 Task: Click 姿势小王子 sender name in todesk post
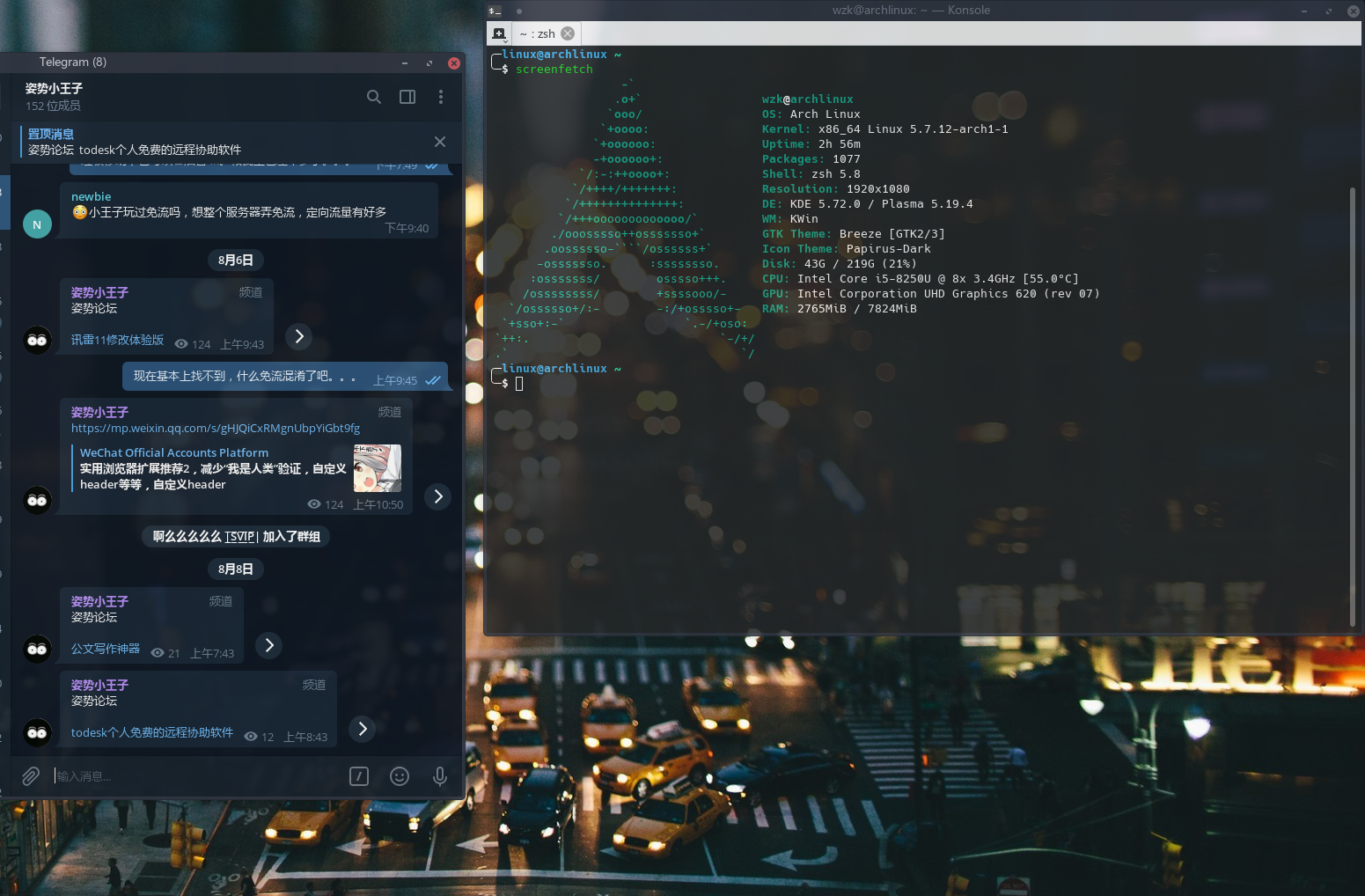tap(99, 685)
